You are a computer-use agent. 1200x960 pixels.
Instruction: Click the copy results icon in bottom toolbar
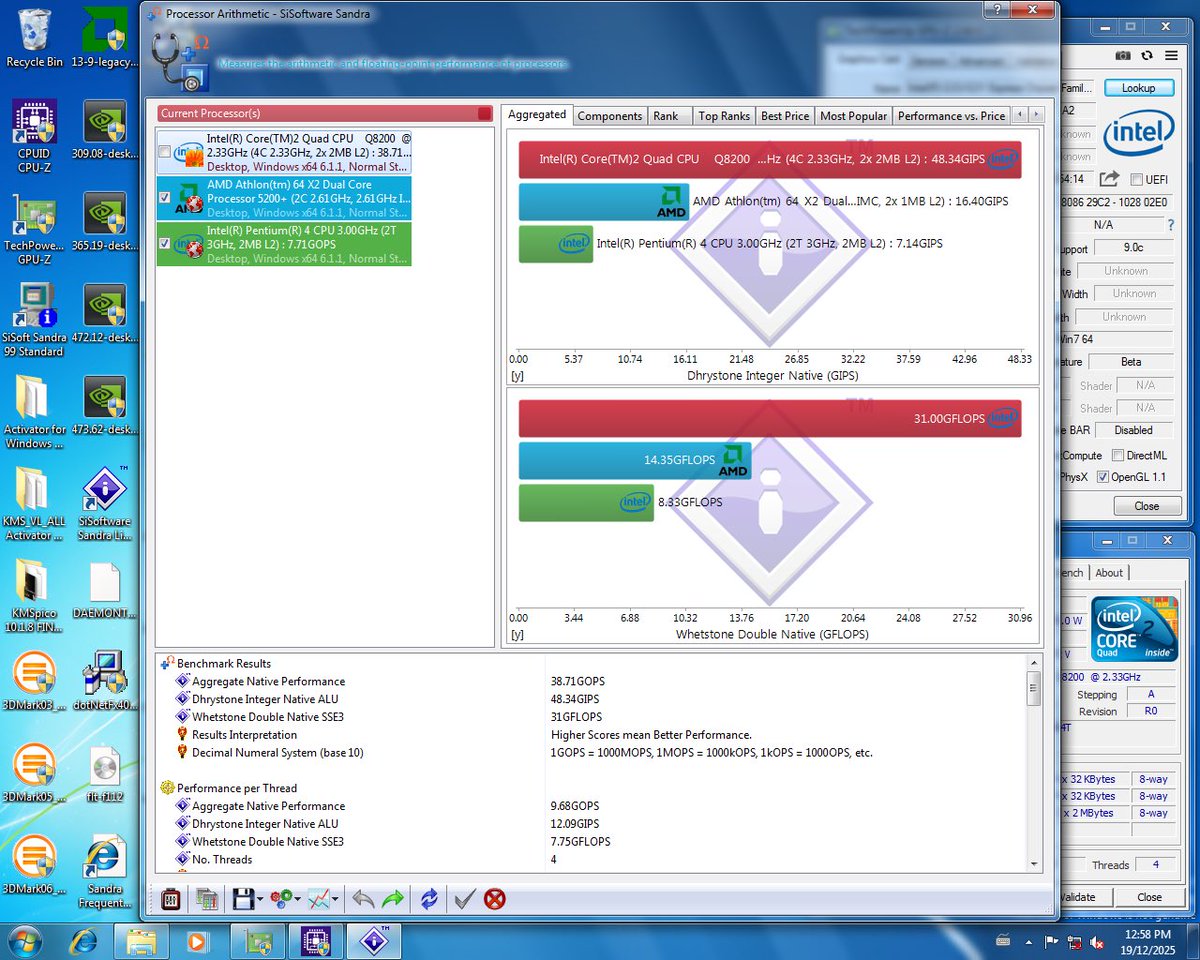point(207,899)
